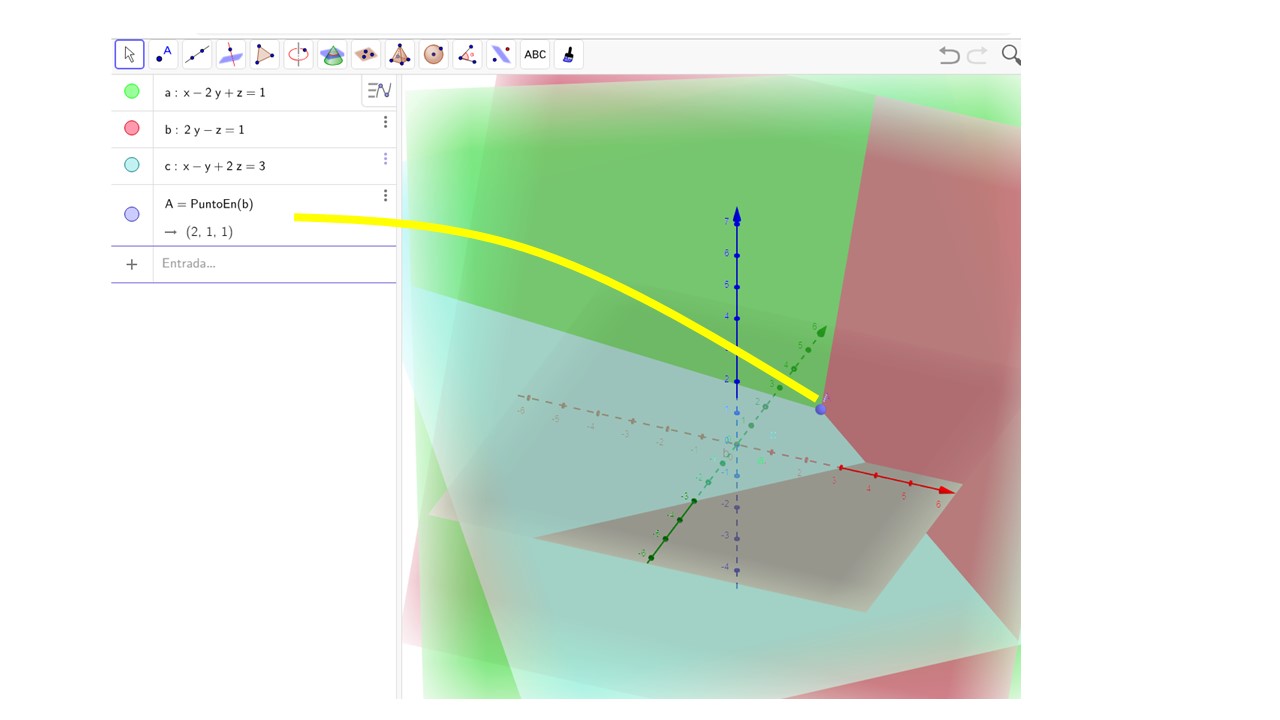Select equation a: x − 2y + z = 1
Viewport: 1280px width, 720px height.
coord(215,92)
